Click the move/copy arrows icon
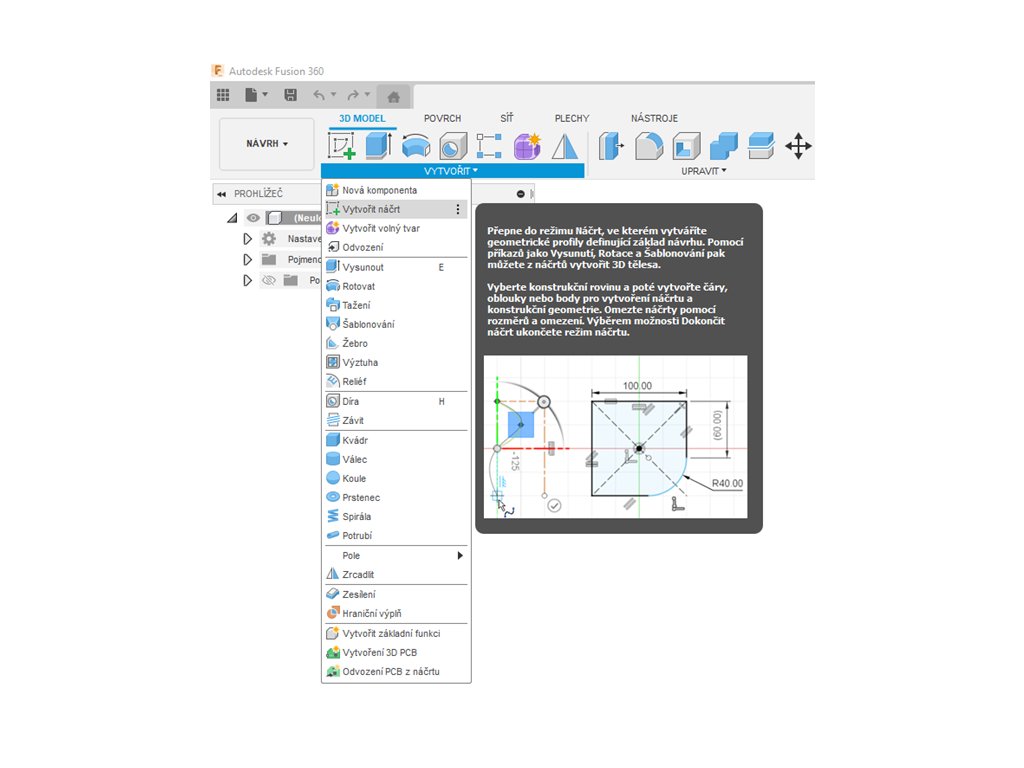 [798, 146]
